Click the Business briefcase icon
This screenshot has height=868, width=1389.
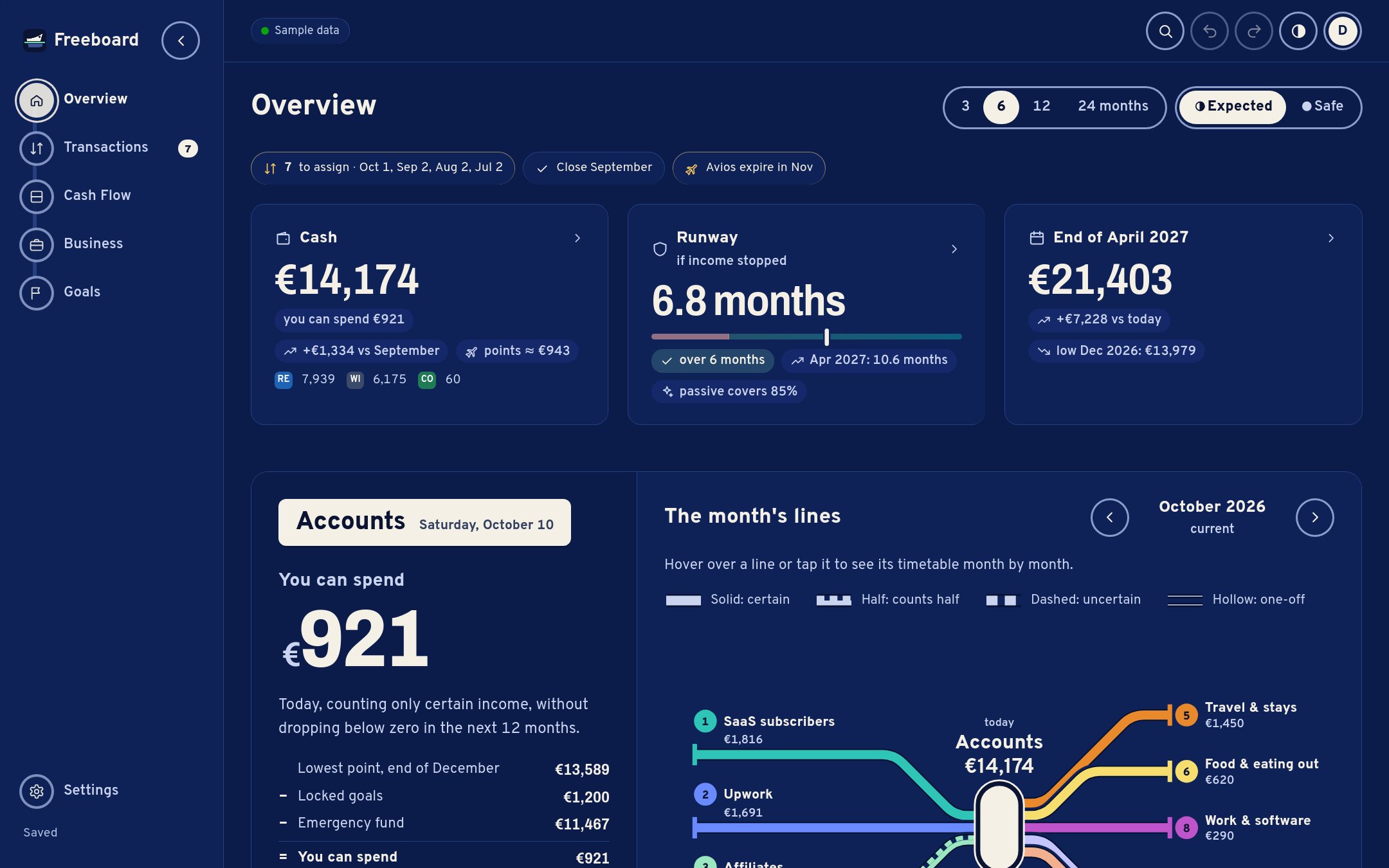[x=37, y=245]
